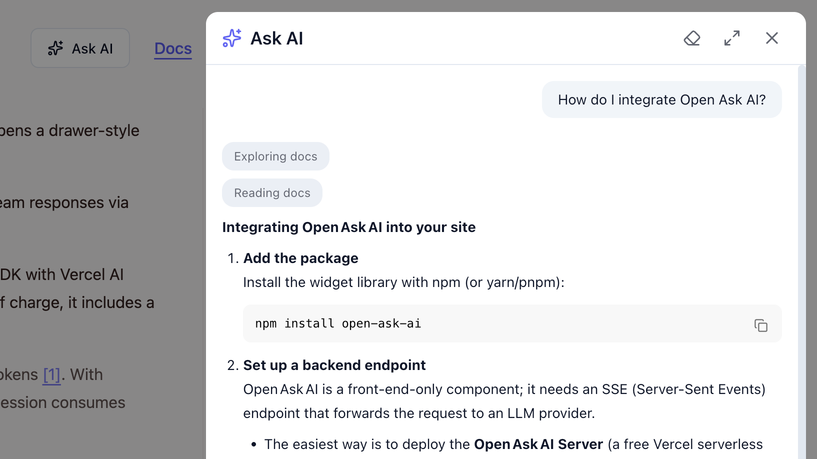817x459 pixels.
Task: Close the Ask AI panel
Action: (772, 38)
